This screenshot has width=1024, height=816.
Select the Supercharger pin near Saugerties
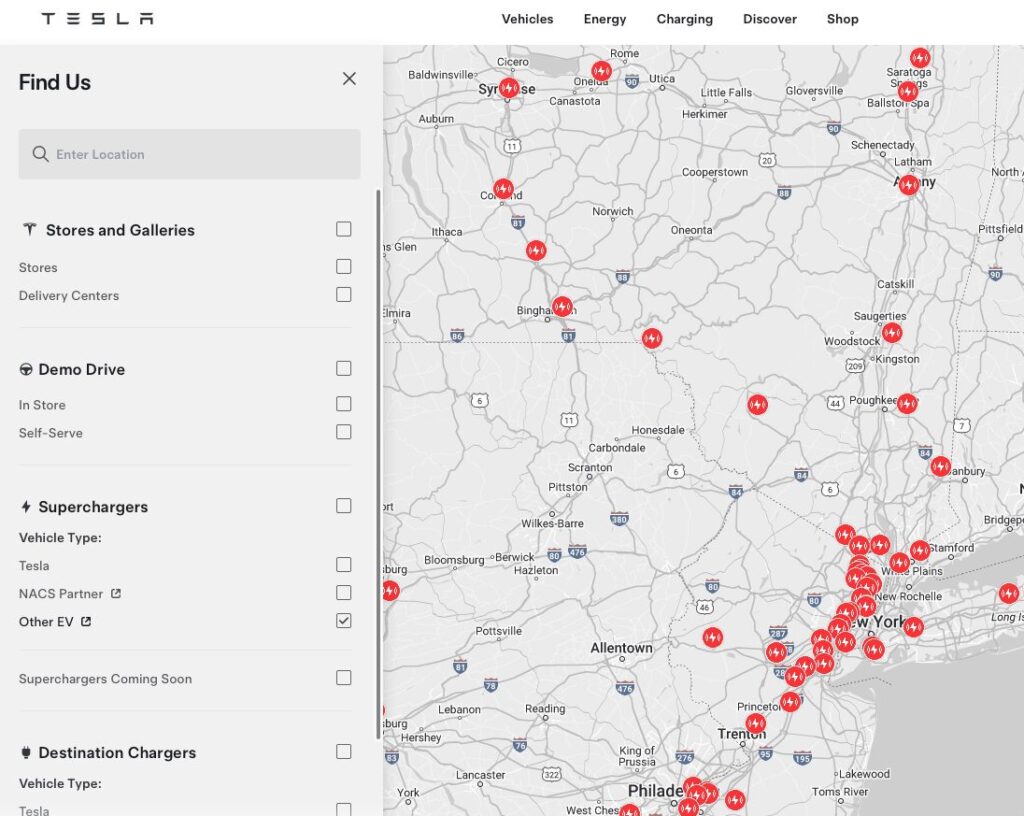point(892,332)
